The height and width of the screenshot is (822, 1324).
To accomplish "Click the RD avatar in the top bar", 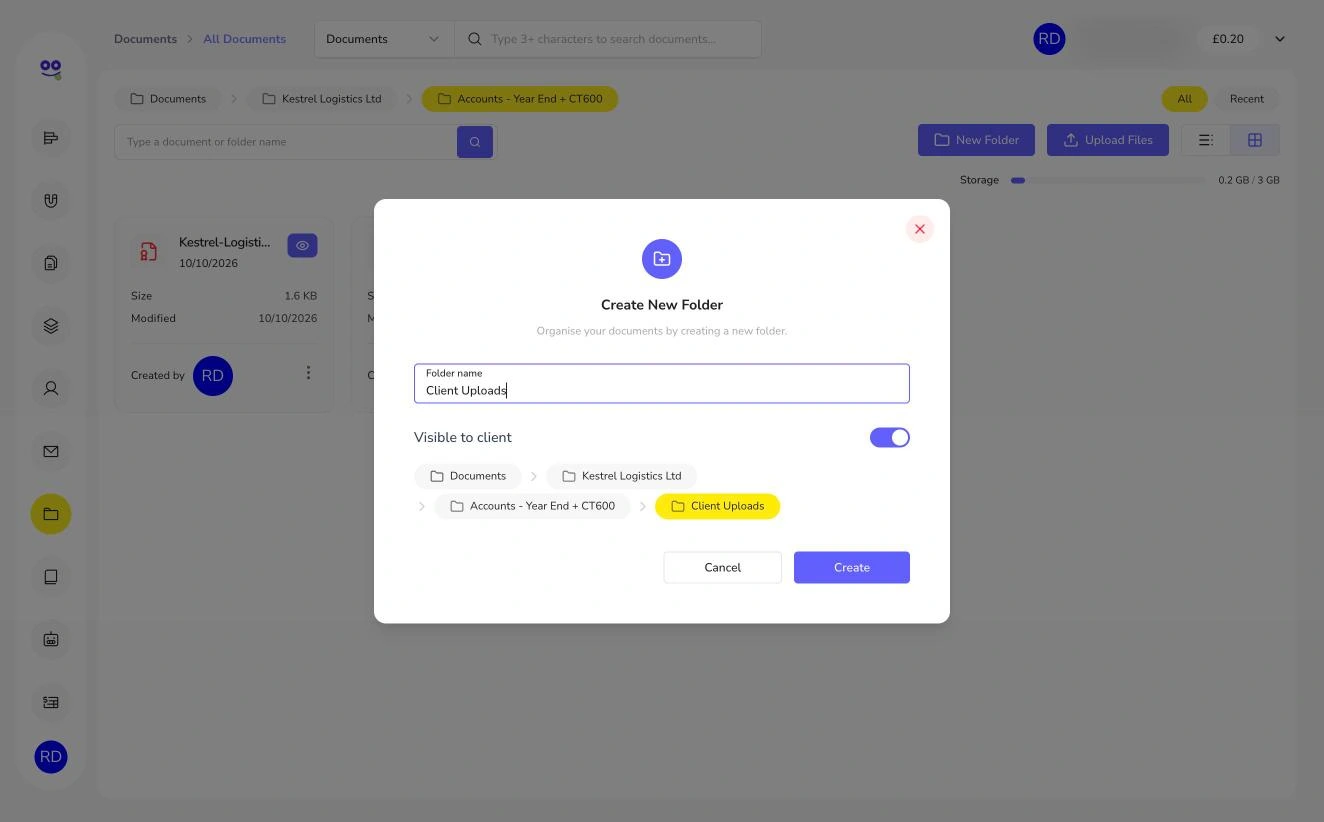I will click(x=1049, y=39).
